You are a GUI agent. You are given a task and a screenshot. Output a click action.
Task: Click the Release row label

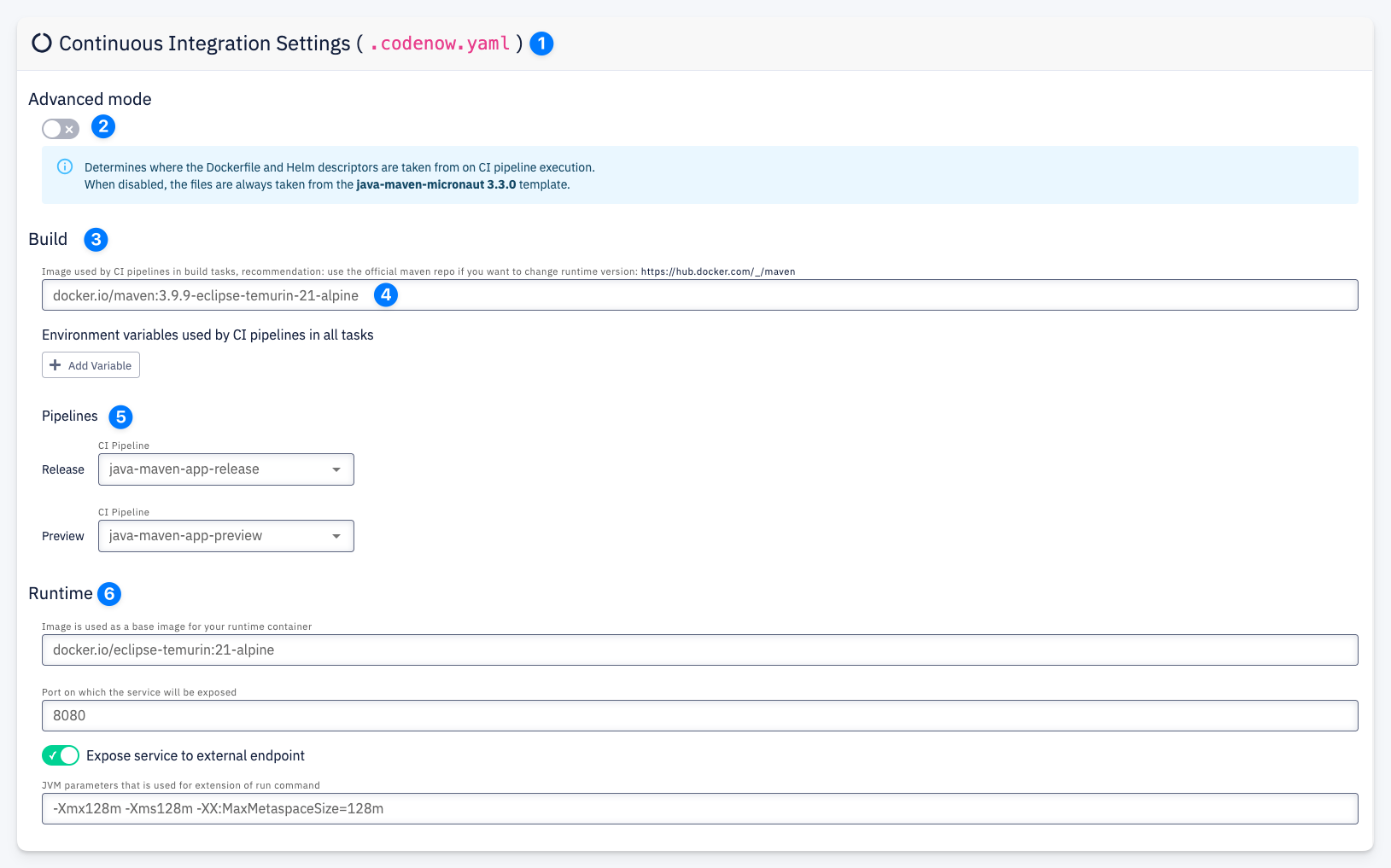pos(63,469)
